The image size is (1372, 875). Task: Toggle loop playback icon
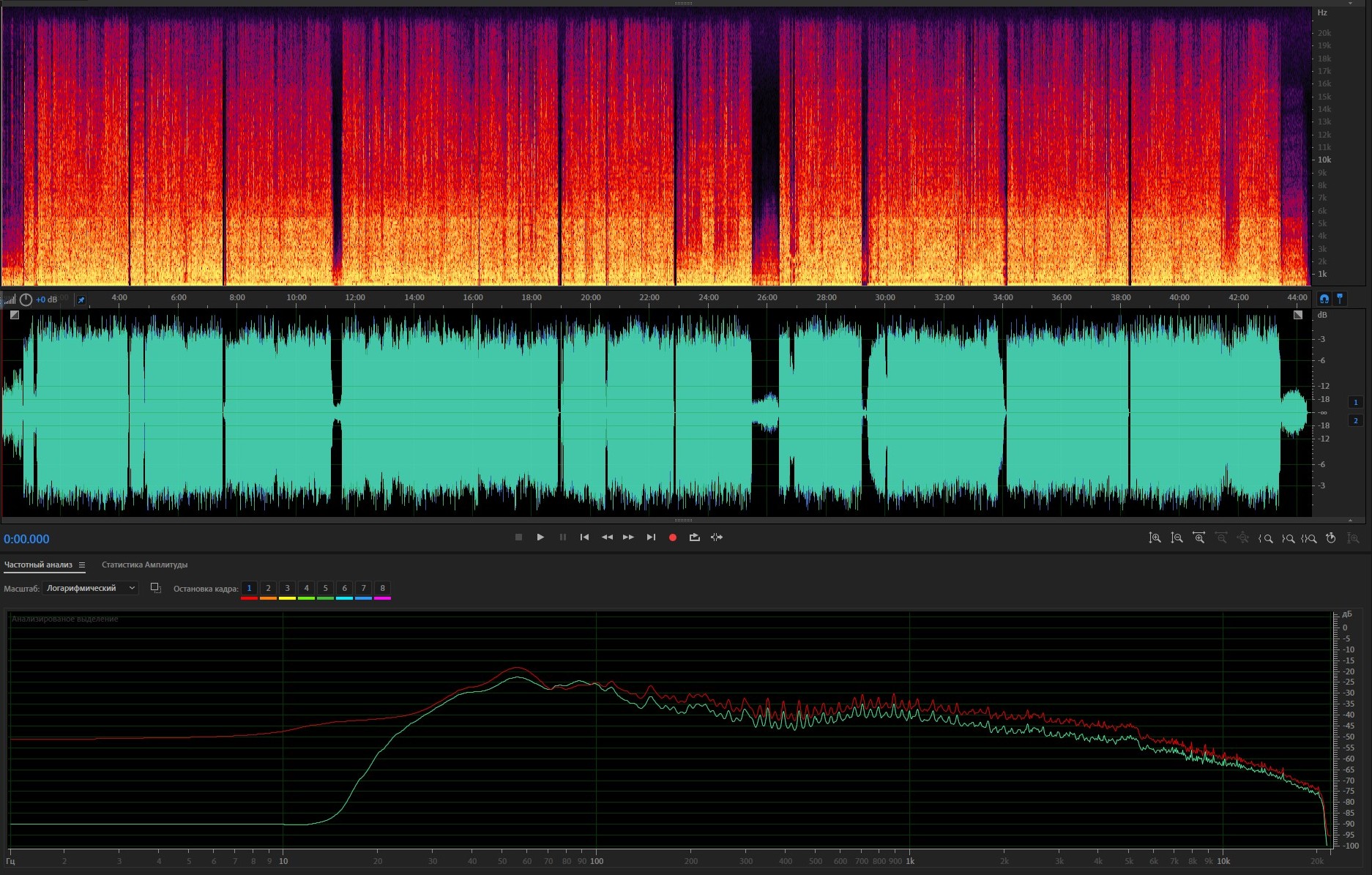[695, 537]
